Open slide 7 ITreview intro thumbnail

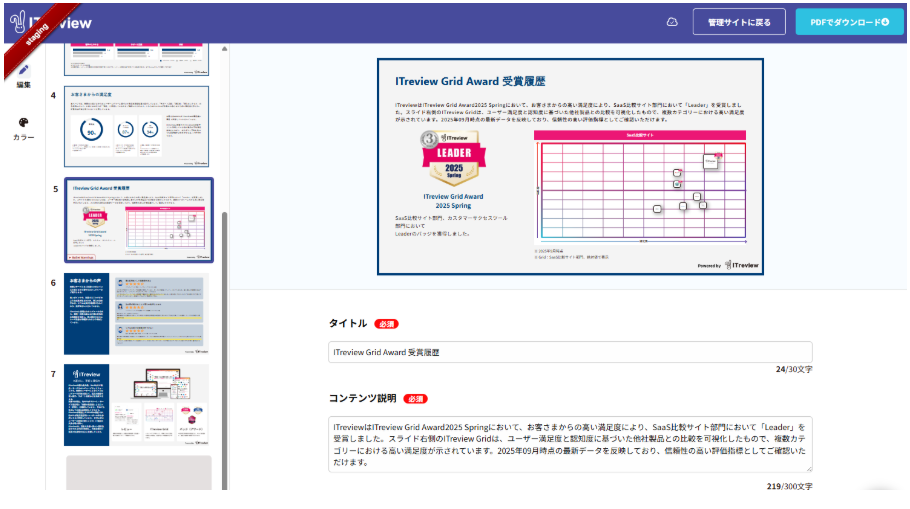137,404
